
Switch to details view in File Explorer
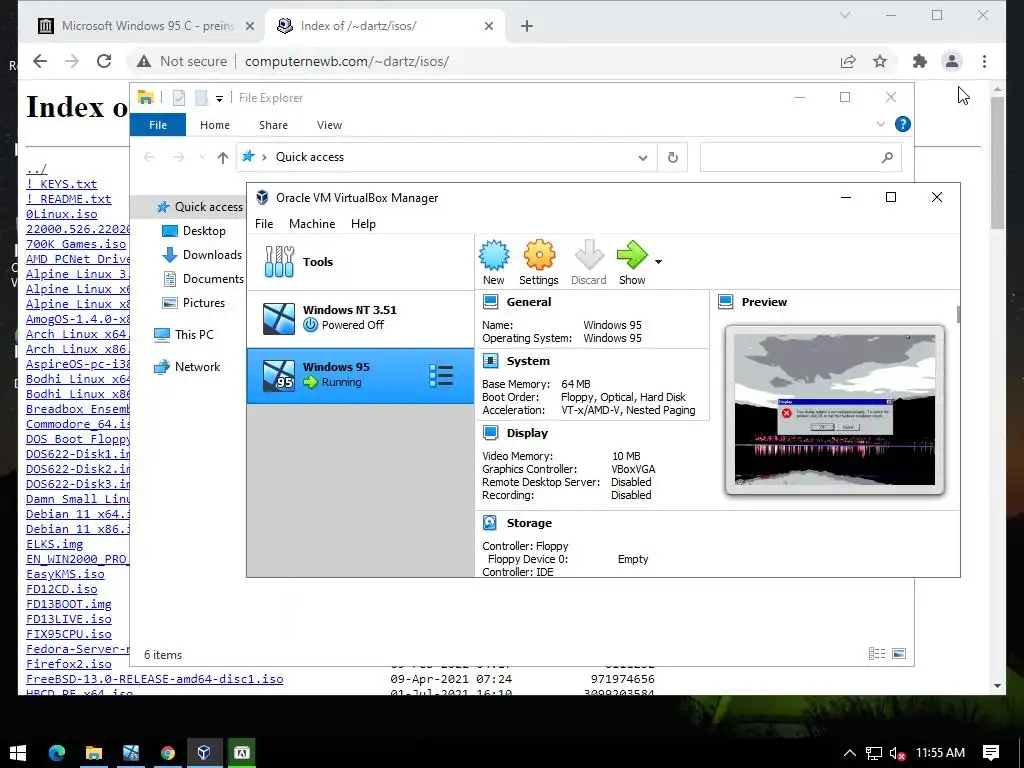click(877, 654)
